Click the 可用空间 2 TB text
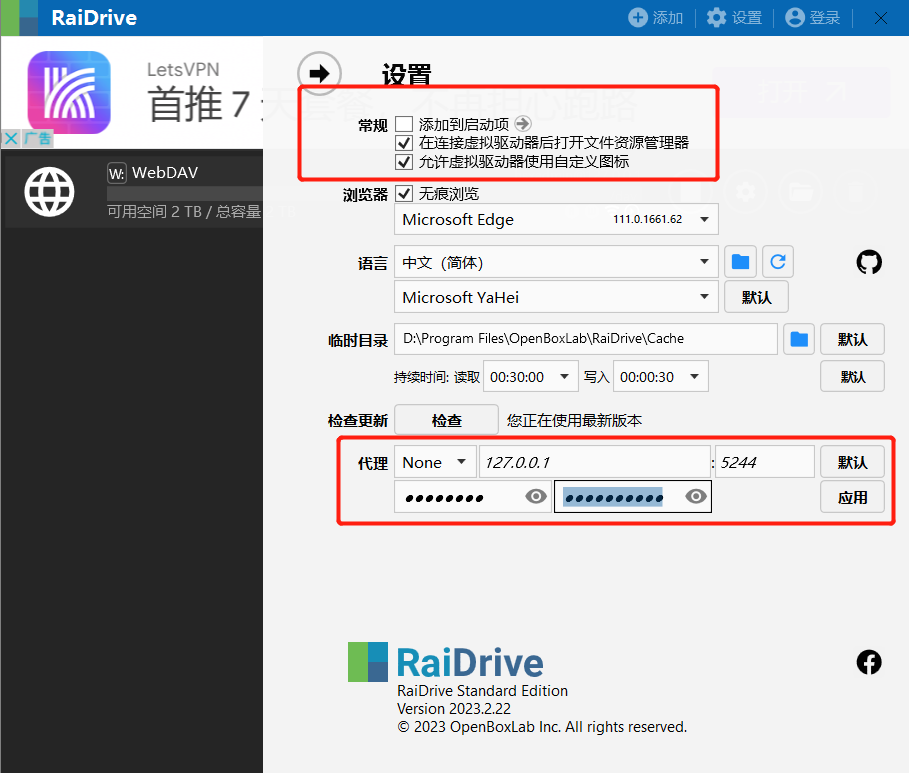Viewport: 909px width, 773px height. (154, 212)
